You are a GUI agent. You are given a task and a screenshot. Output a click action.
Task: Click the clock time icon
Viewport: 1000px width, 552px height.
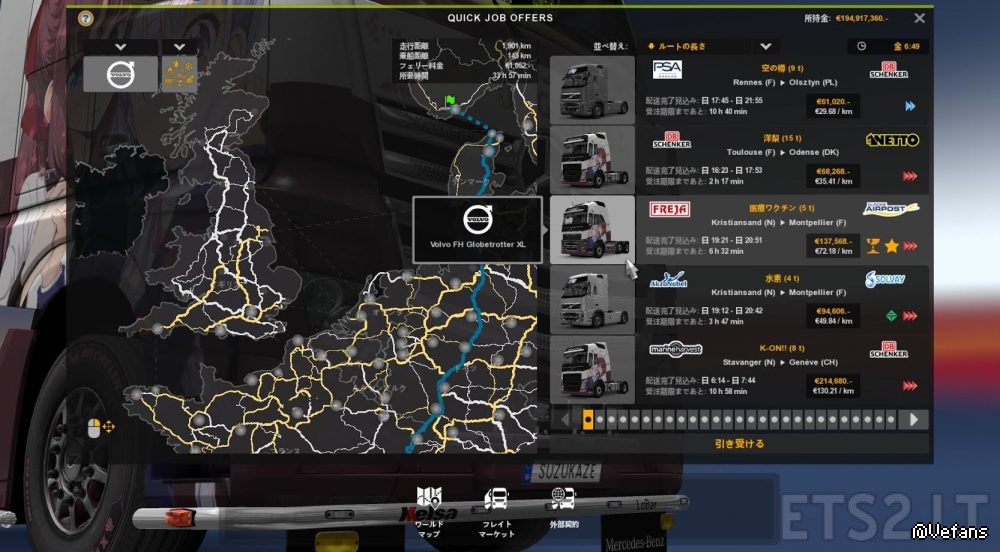tap(861, 46)
